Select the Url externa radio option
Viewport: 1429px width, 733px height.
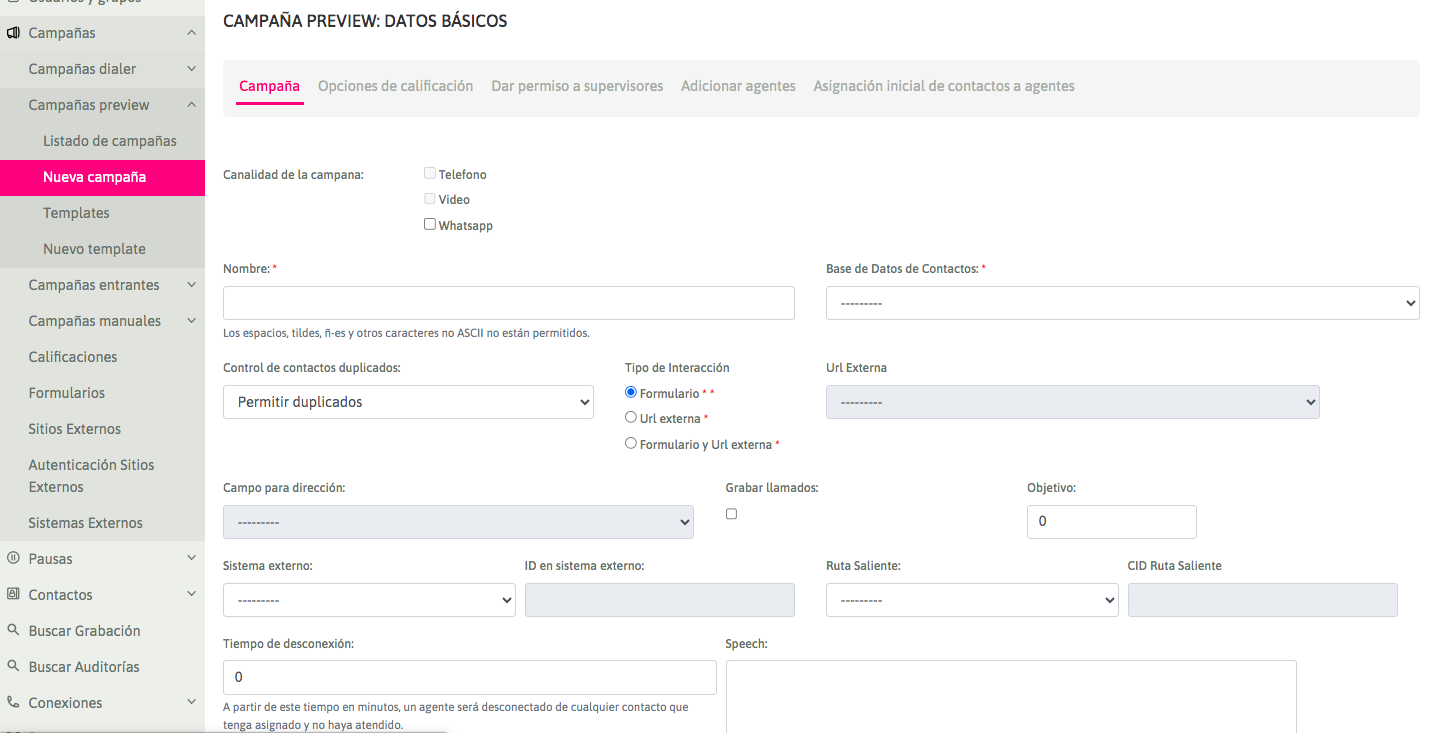631,418
